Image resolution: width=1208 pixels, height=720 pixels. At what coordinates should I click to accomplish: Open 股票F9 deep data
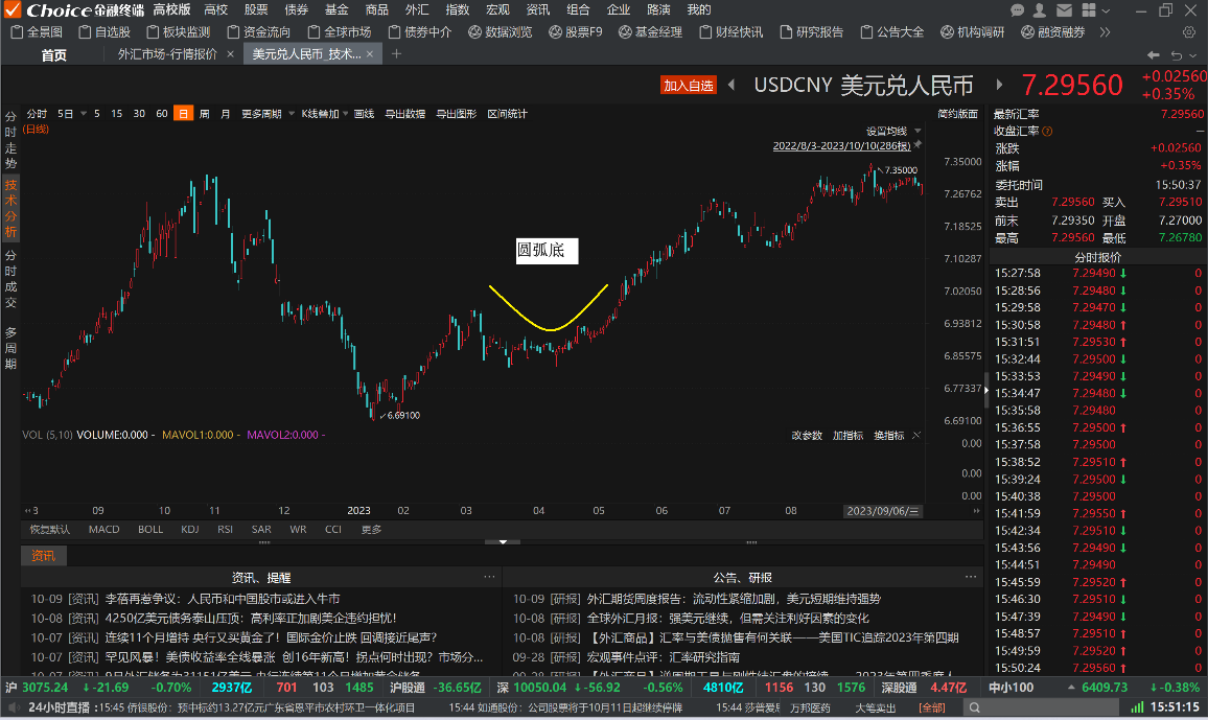575,32
